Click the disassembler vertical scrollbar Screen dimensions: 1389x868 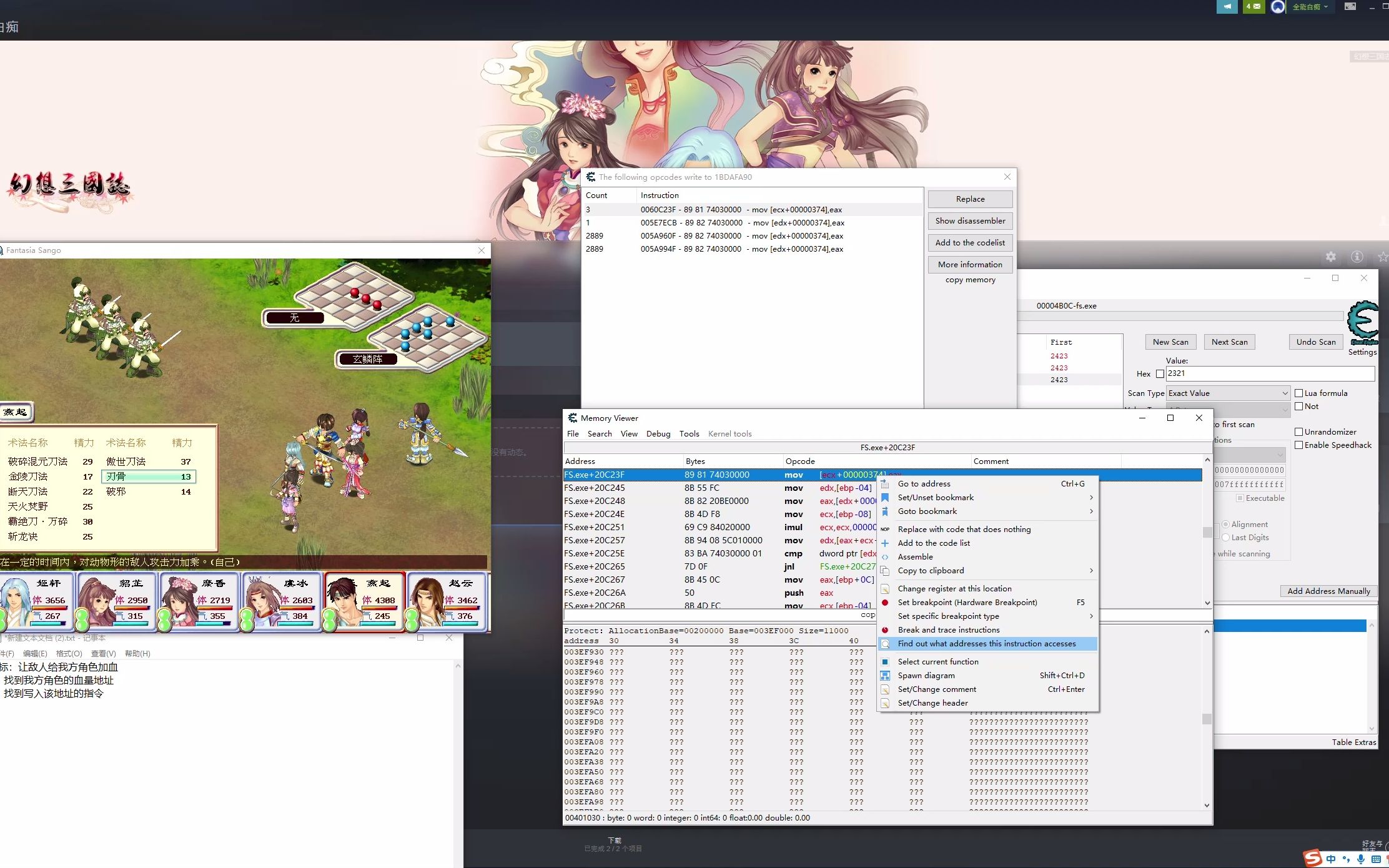(x=1207, y=533)
